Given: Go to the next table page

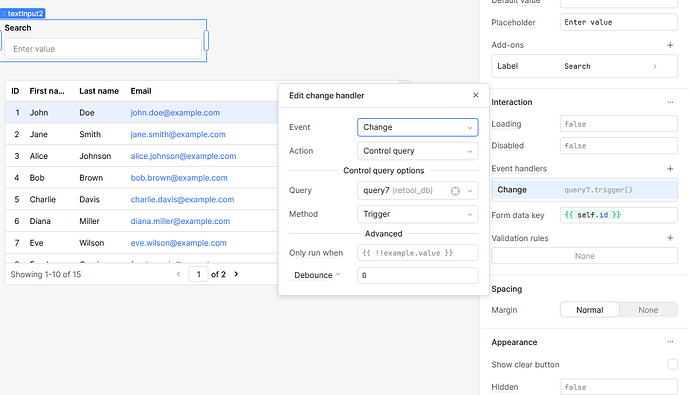Looking at the screenshot, I should [236, 274].
